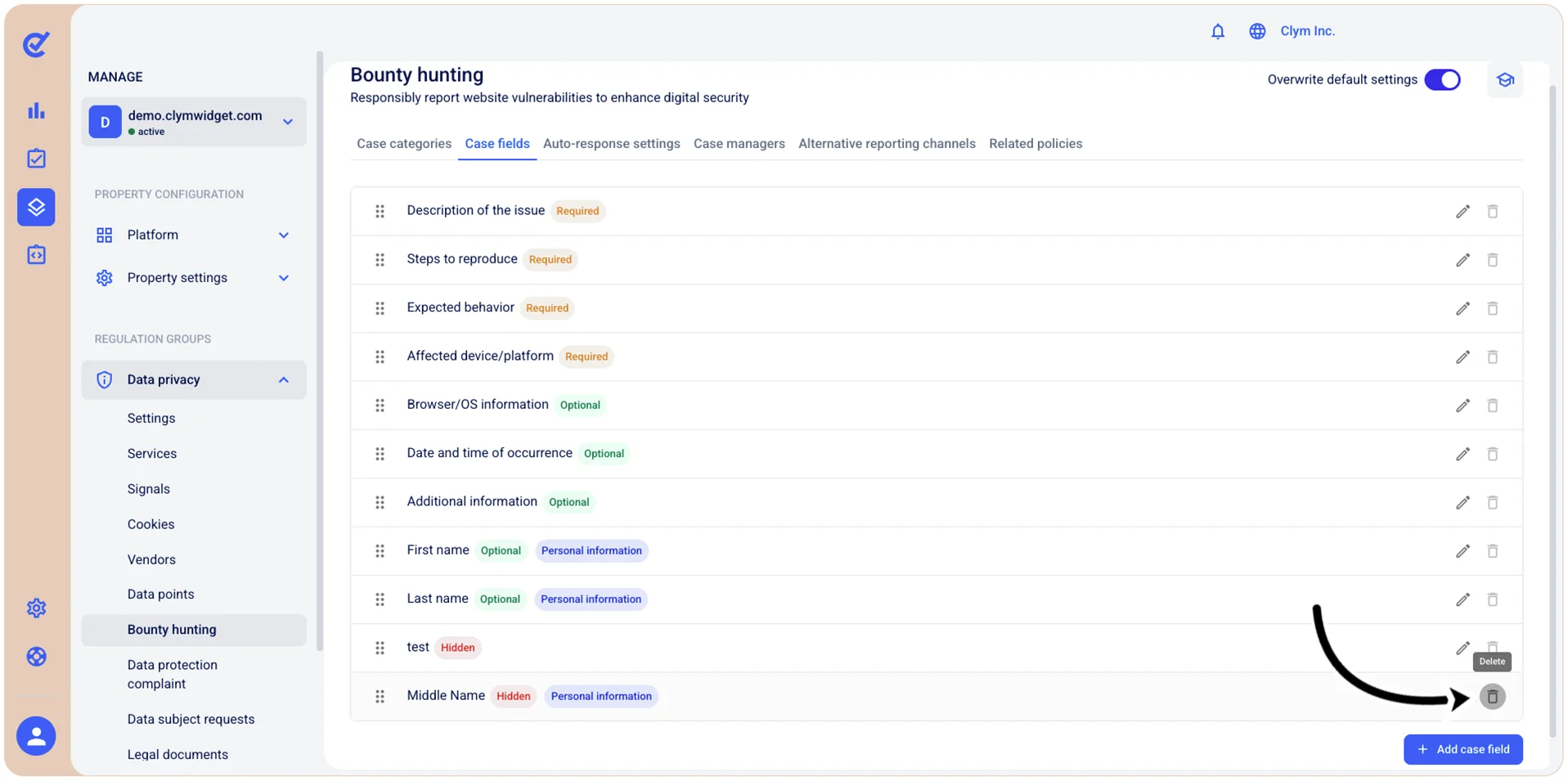Open the graduation cap tutorial icon

pyautogui.click(x=1505, y=80)
